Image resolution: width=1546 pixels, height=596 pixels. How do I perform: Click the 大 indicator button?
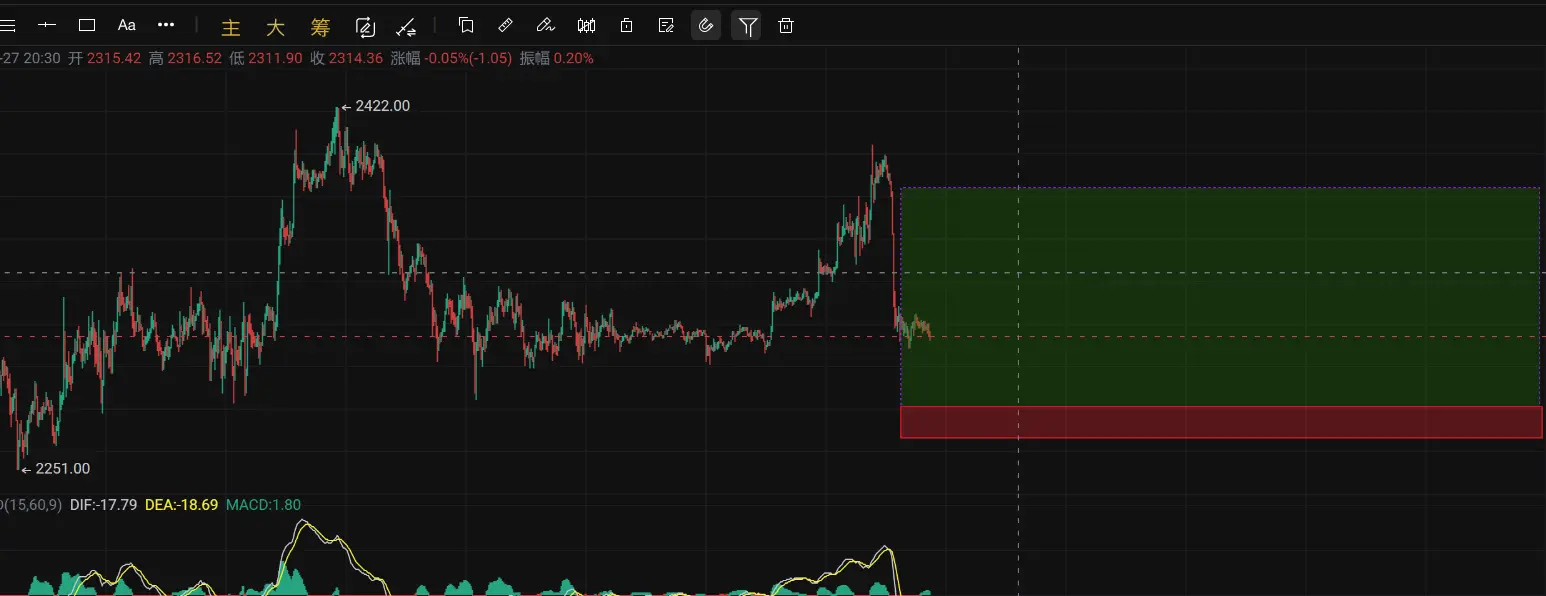(275, 27)
